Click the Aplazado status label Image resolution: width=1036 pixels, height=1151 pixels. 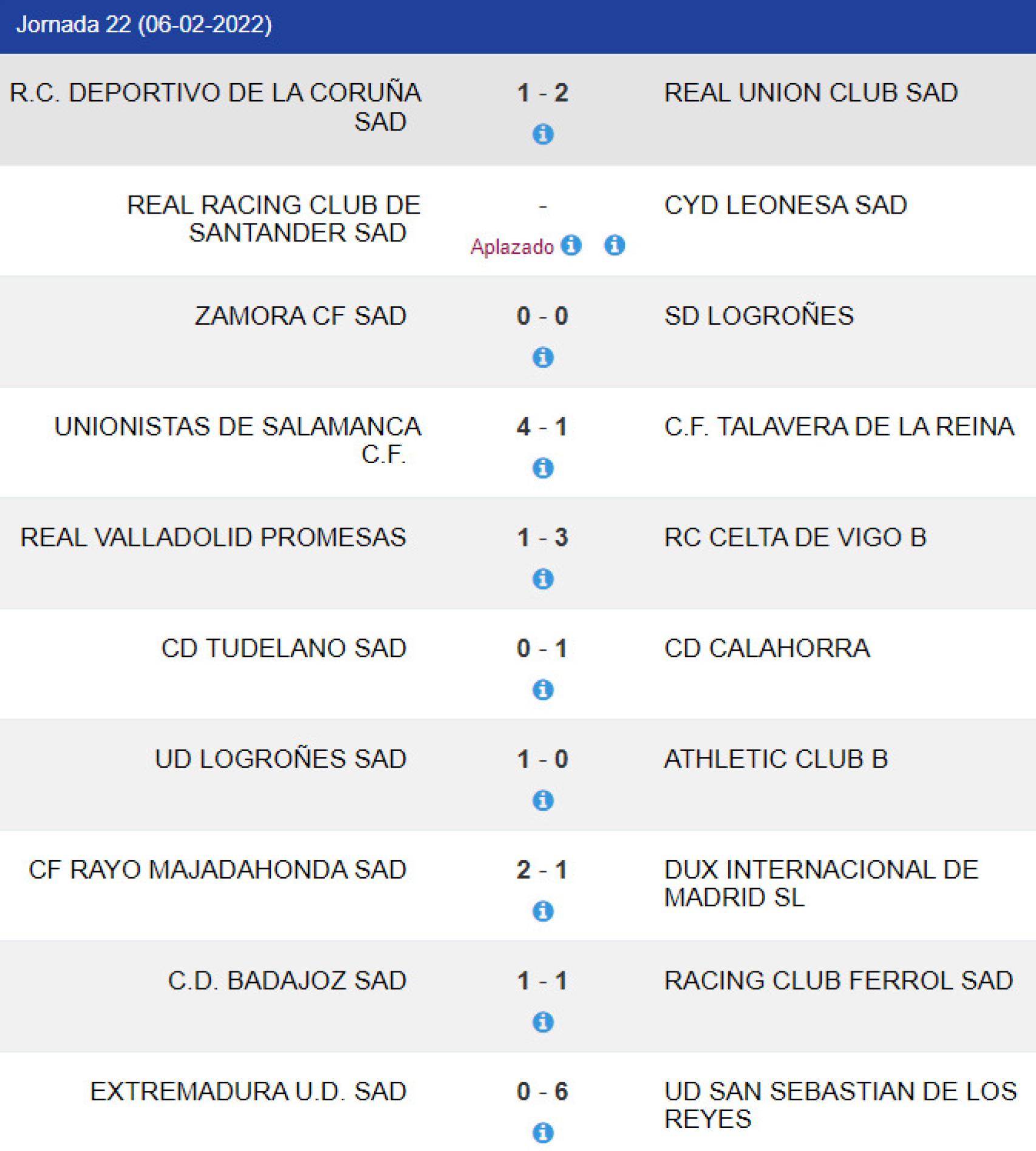click(x=512, y=246)
